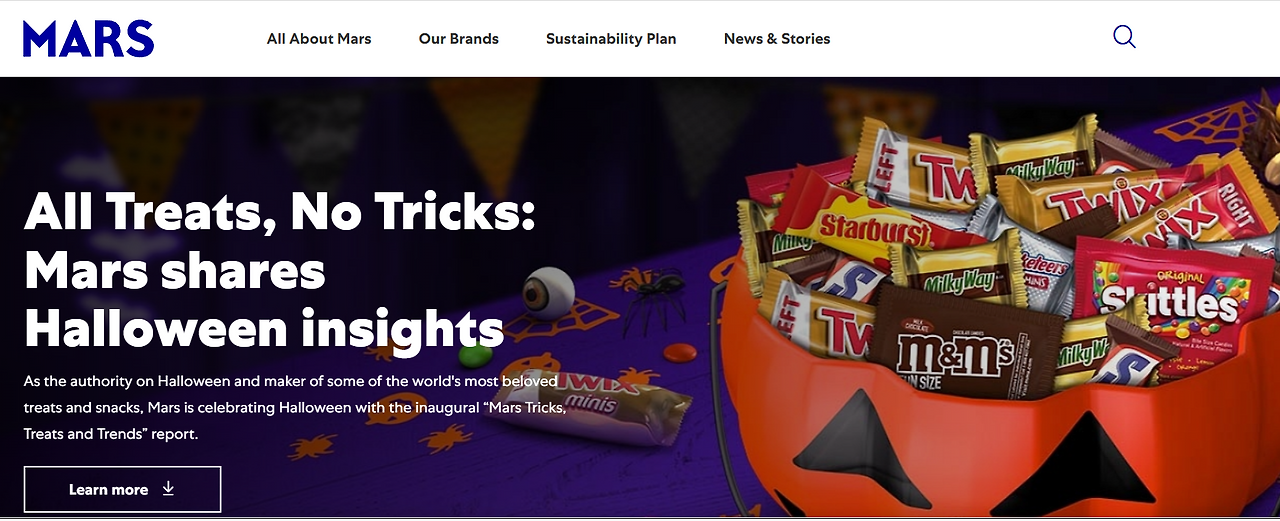
Task: Select Sustainability Plan in the navigation
Action: 611,39
